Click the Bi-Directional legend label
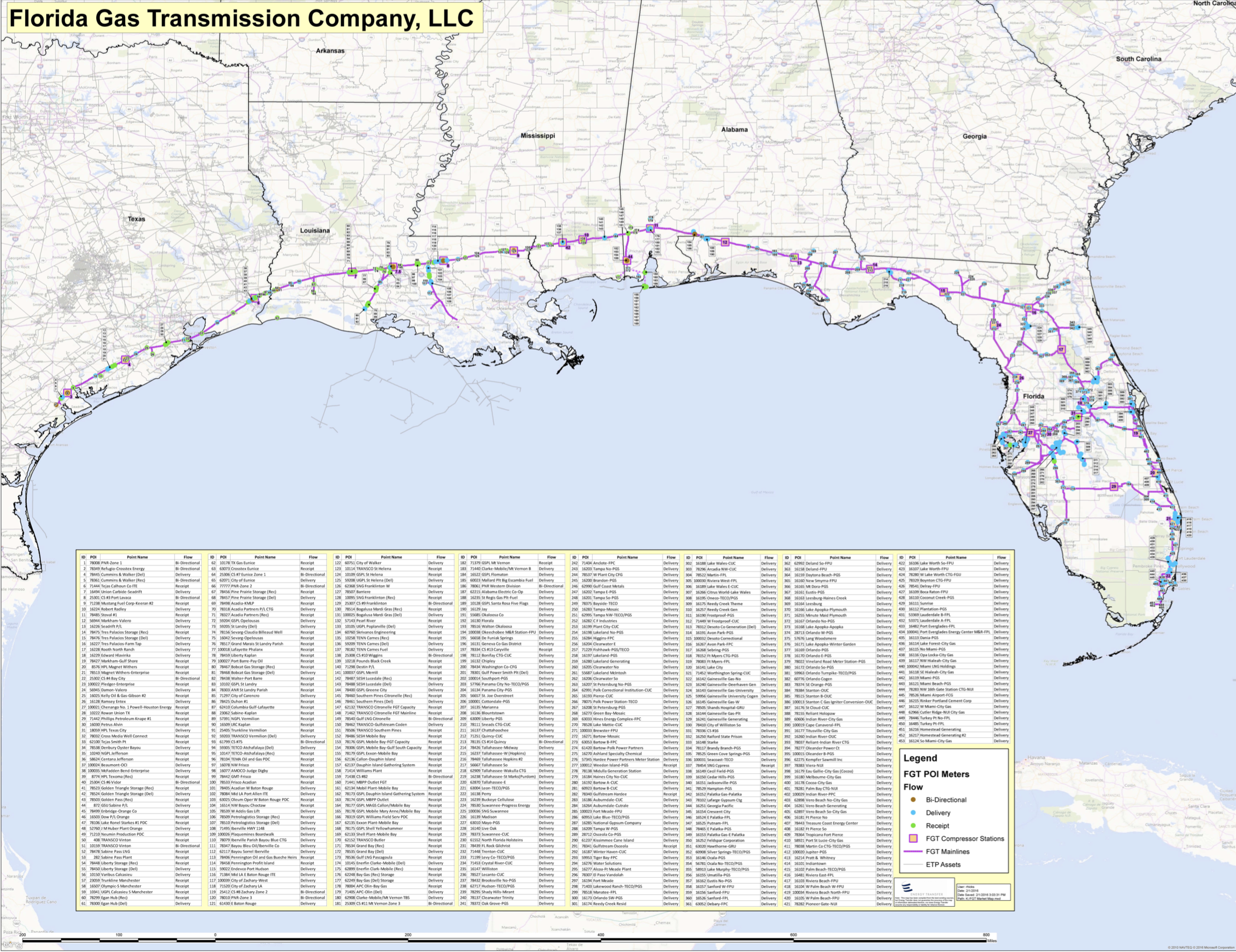 [946, 800]
